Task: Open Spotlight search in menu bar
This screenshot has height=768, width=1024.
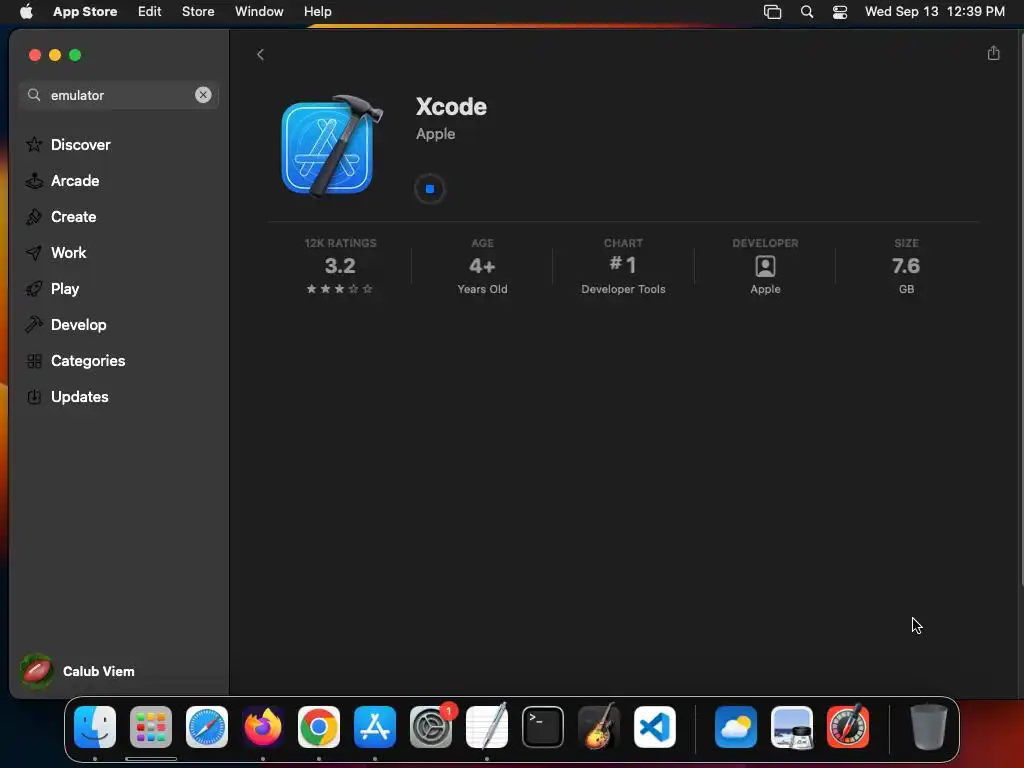Action: (x=807, y=12)
